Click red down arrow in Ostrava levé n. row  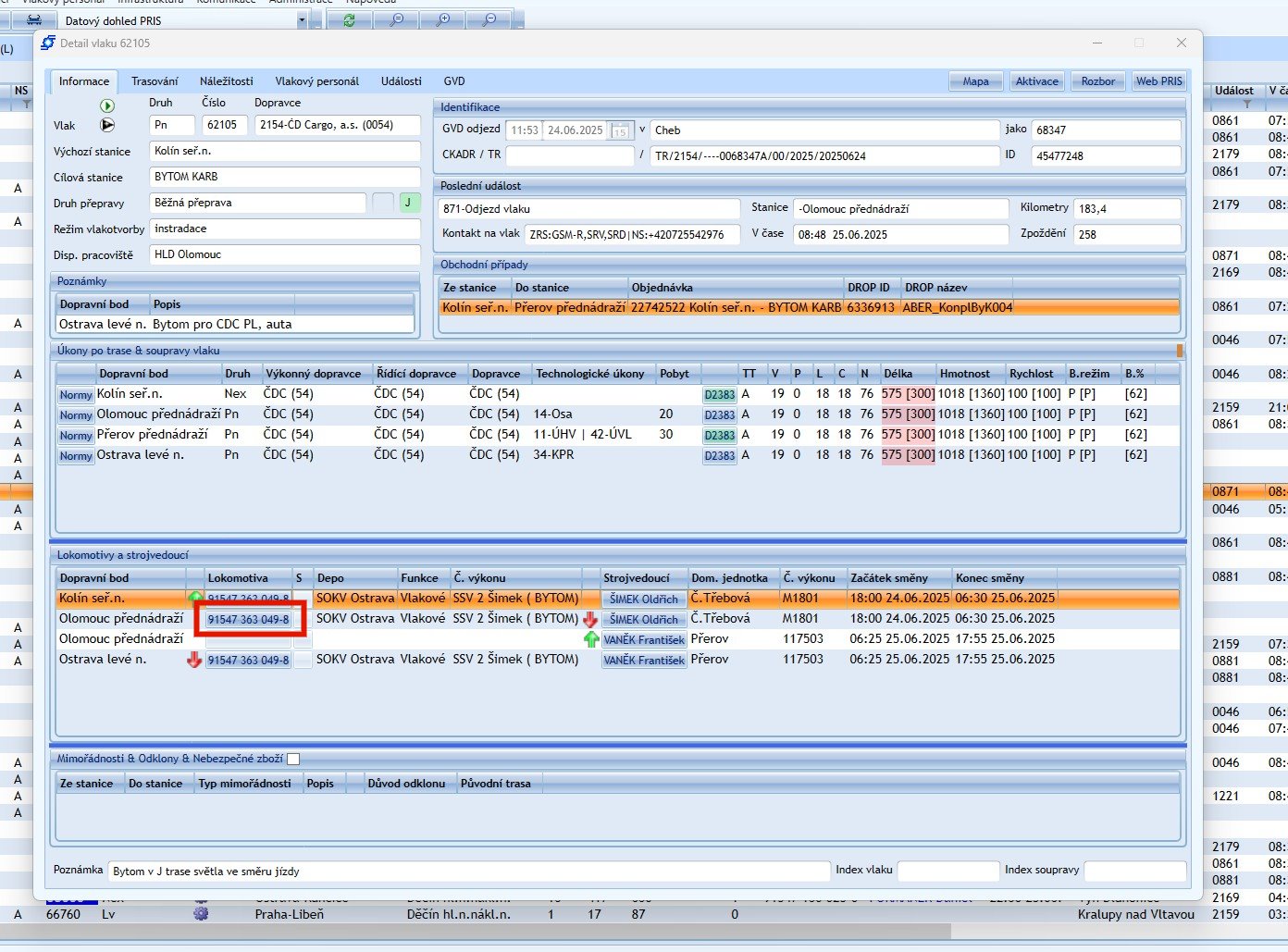pyautogui.click(x=194, y=660)
